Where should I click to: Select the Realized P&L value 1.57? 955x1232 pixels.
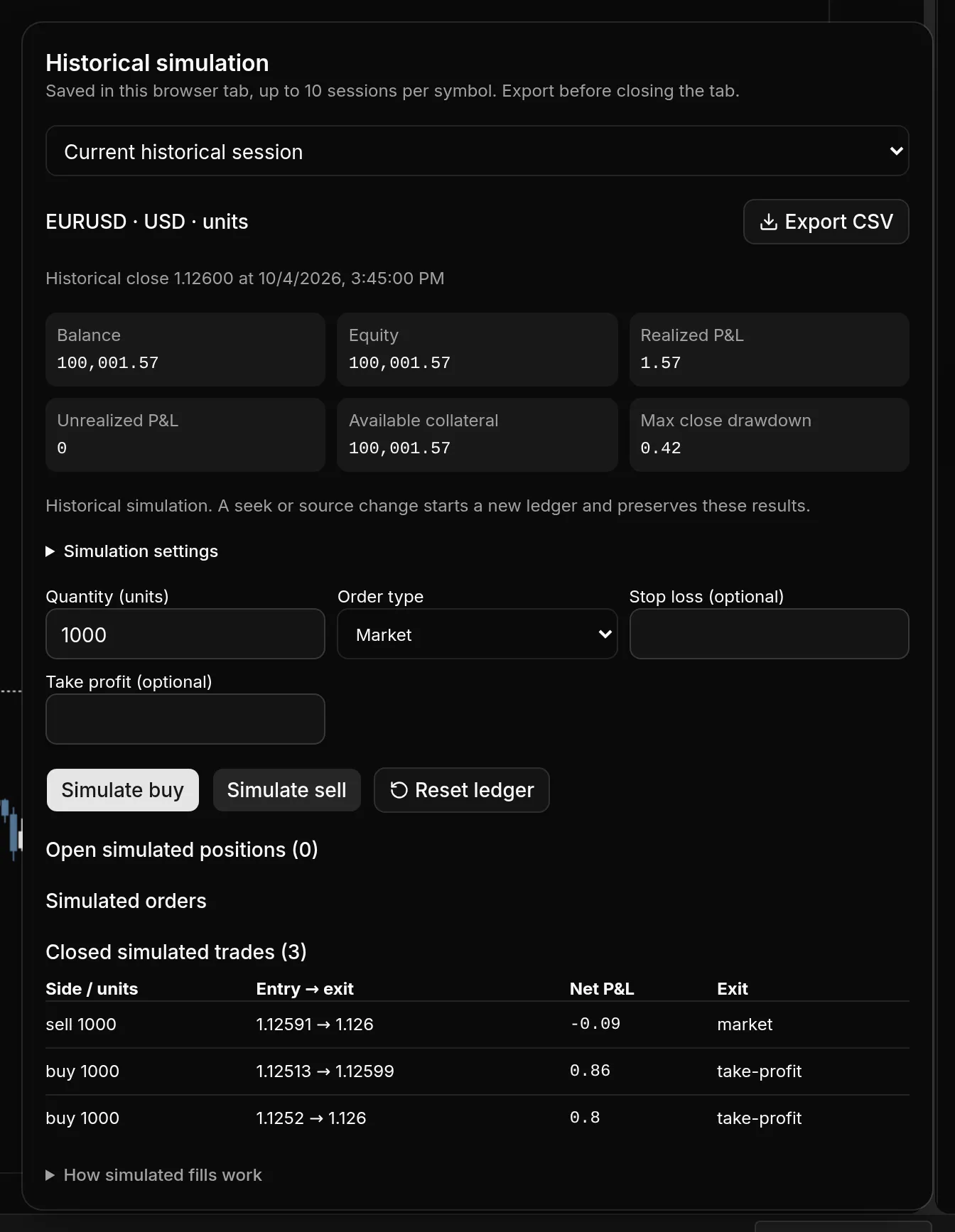tap(661, 363)
